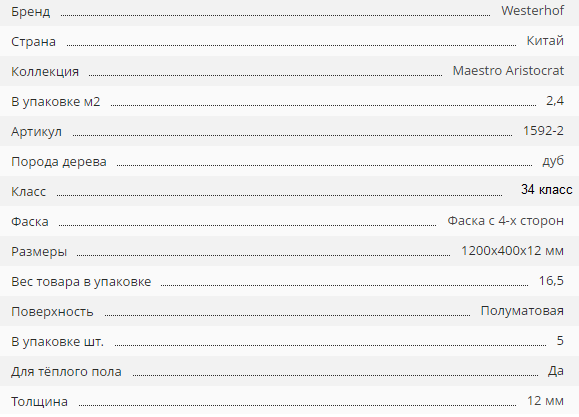Click the Да value for warm floor
Image resolution: width=579 pixels, height=417 pixels.
pos(556,370)
